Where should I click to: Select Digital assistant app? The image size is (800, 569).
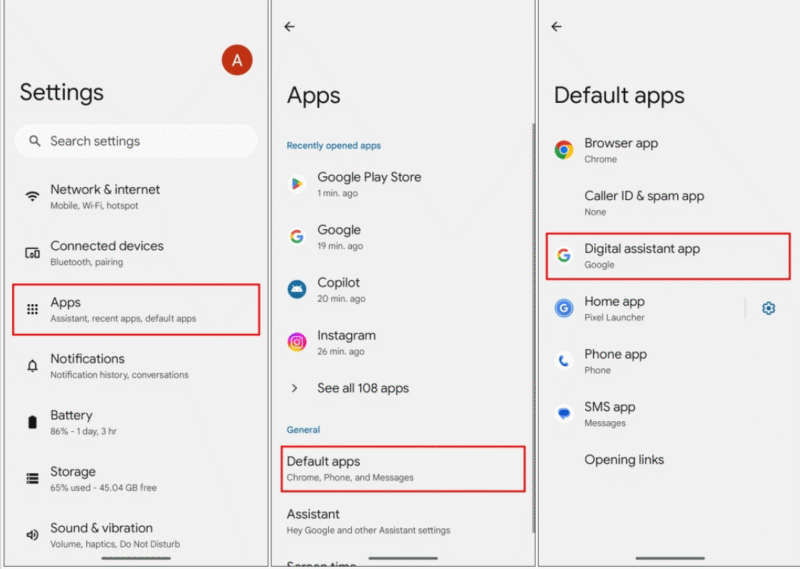668,256
